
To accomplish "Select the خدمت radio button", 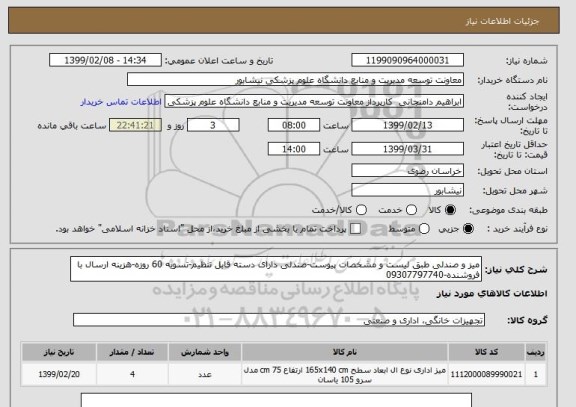I will [411, 210].
